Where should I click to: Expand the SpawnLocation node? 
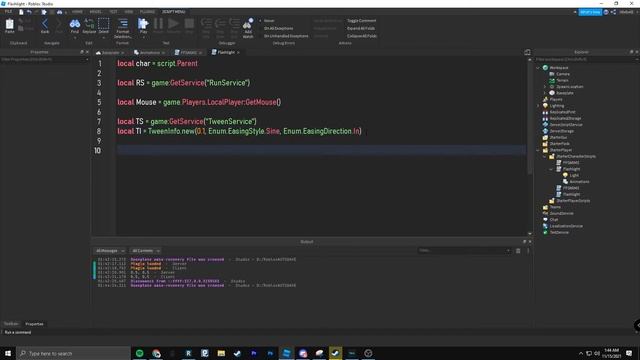545,87
